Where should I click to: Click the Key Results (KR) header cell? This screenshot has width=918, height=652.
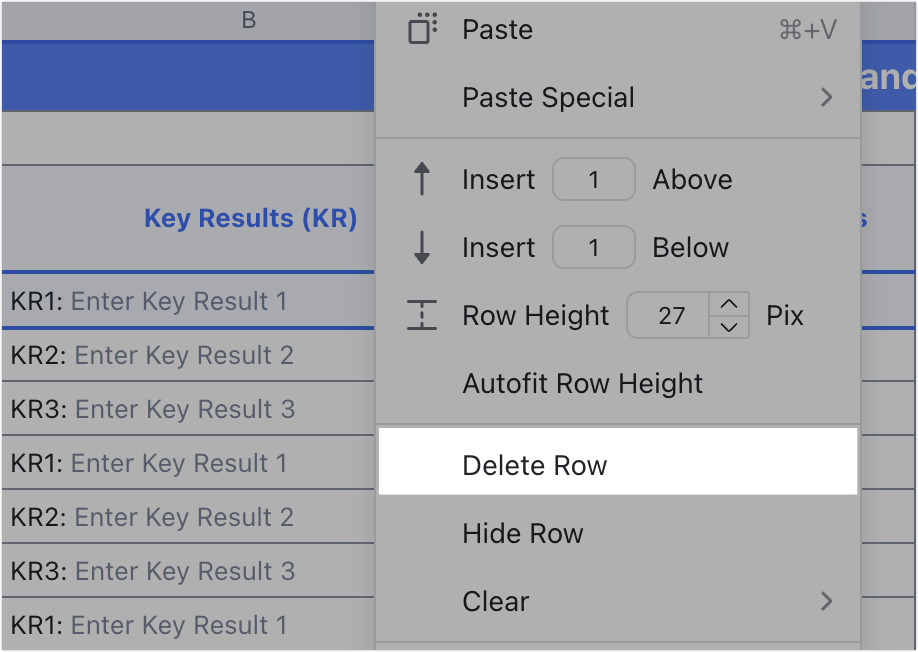click(189, 218)
